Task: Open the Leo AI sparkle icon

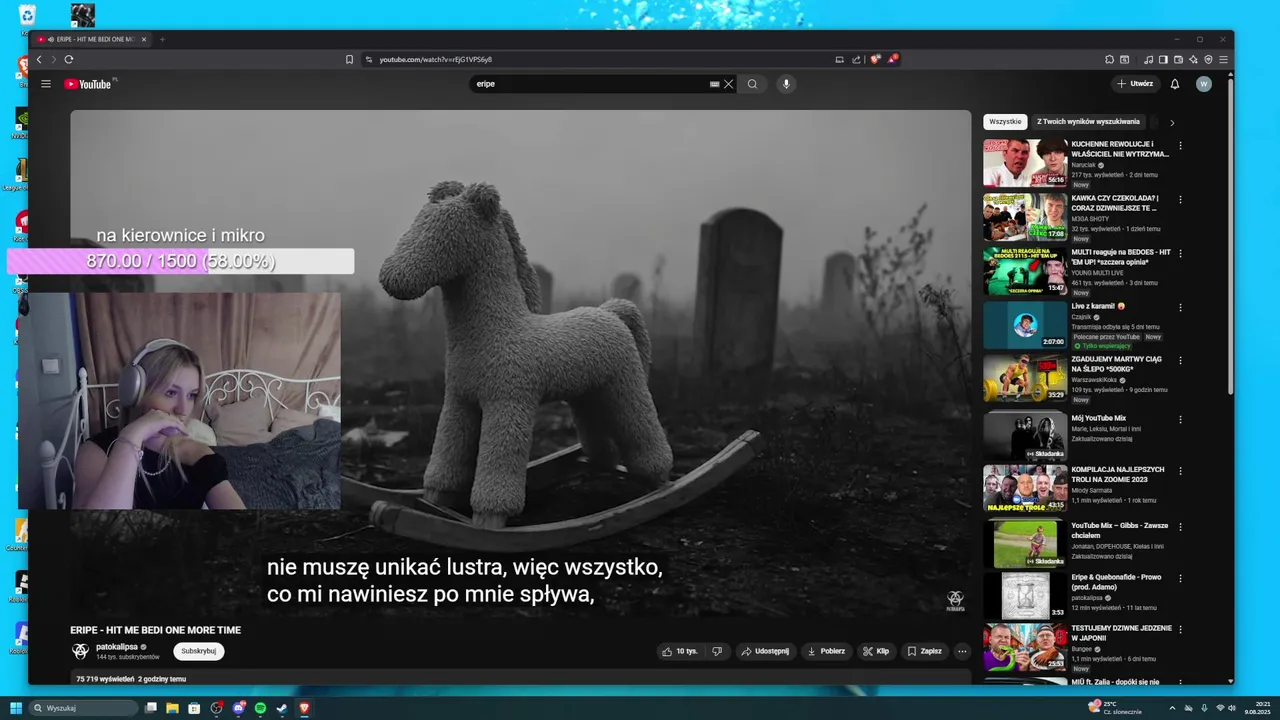Action: (x=1193, y=59)
